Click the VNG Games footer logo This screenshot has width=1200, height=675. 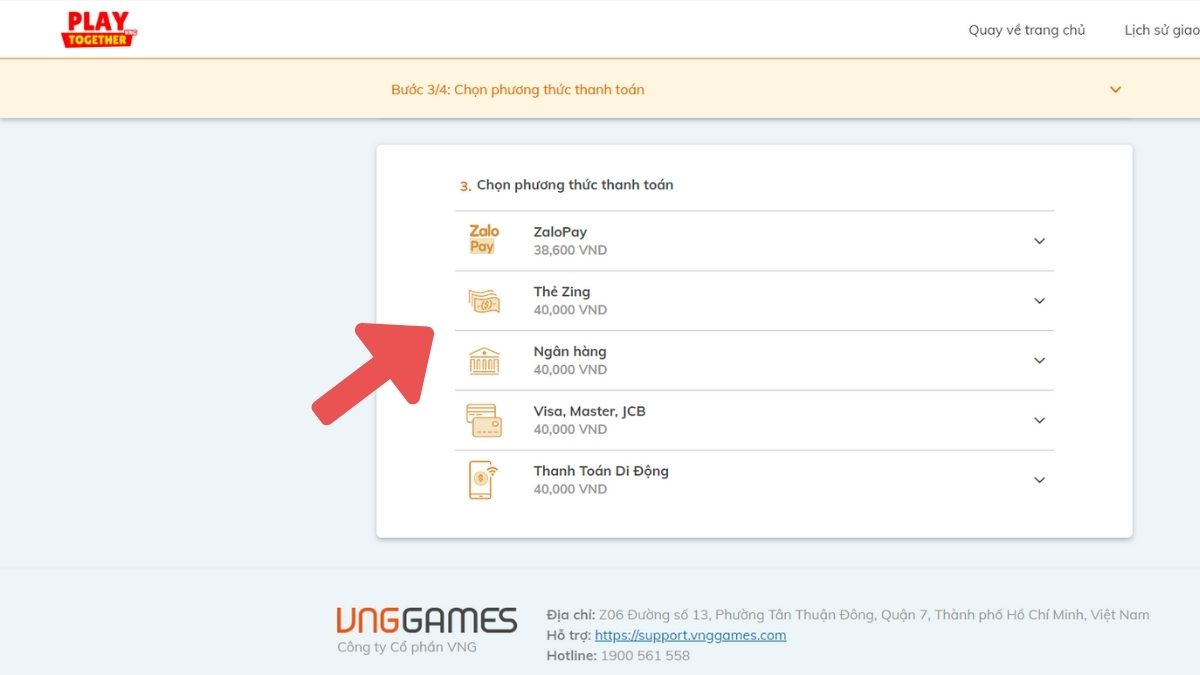427,621
